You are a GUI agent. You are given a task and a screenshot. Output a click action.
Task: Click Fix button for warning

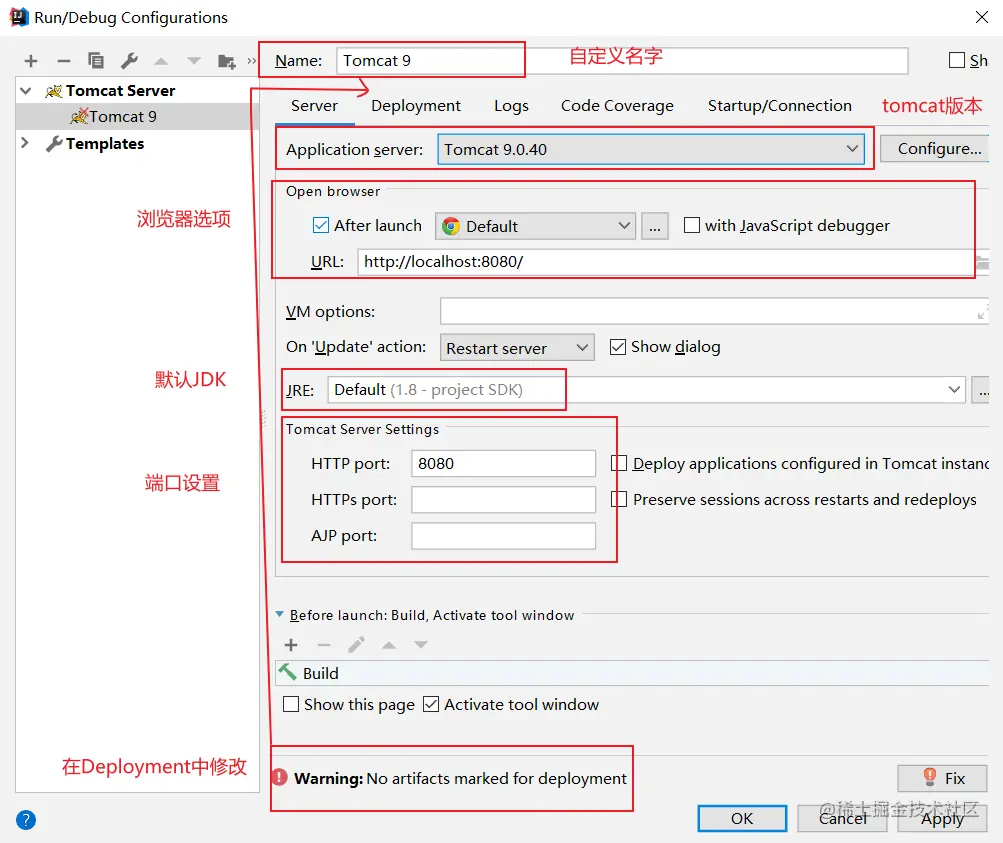point(942,778)
